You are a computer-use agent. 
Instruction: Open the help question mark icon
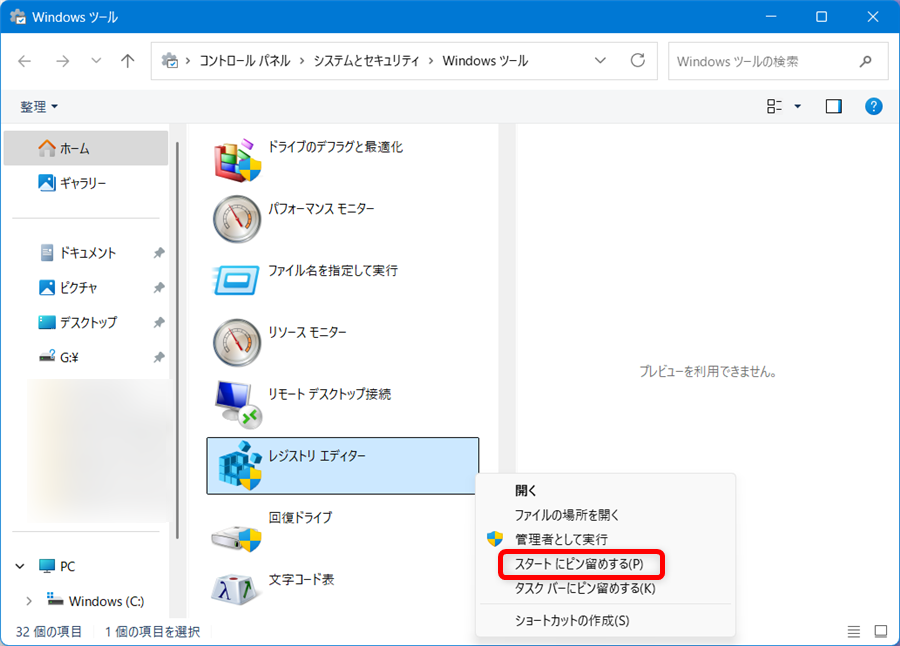click(872, 106)
